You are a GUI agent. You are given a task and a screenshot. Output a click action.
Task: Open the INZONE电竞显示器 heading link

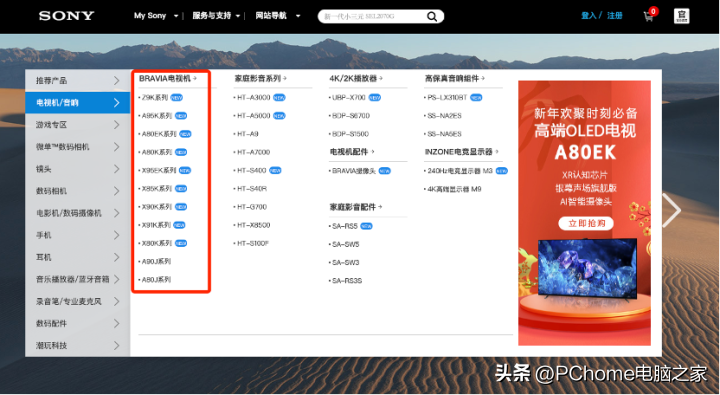tap(461, 152)
